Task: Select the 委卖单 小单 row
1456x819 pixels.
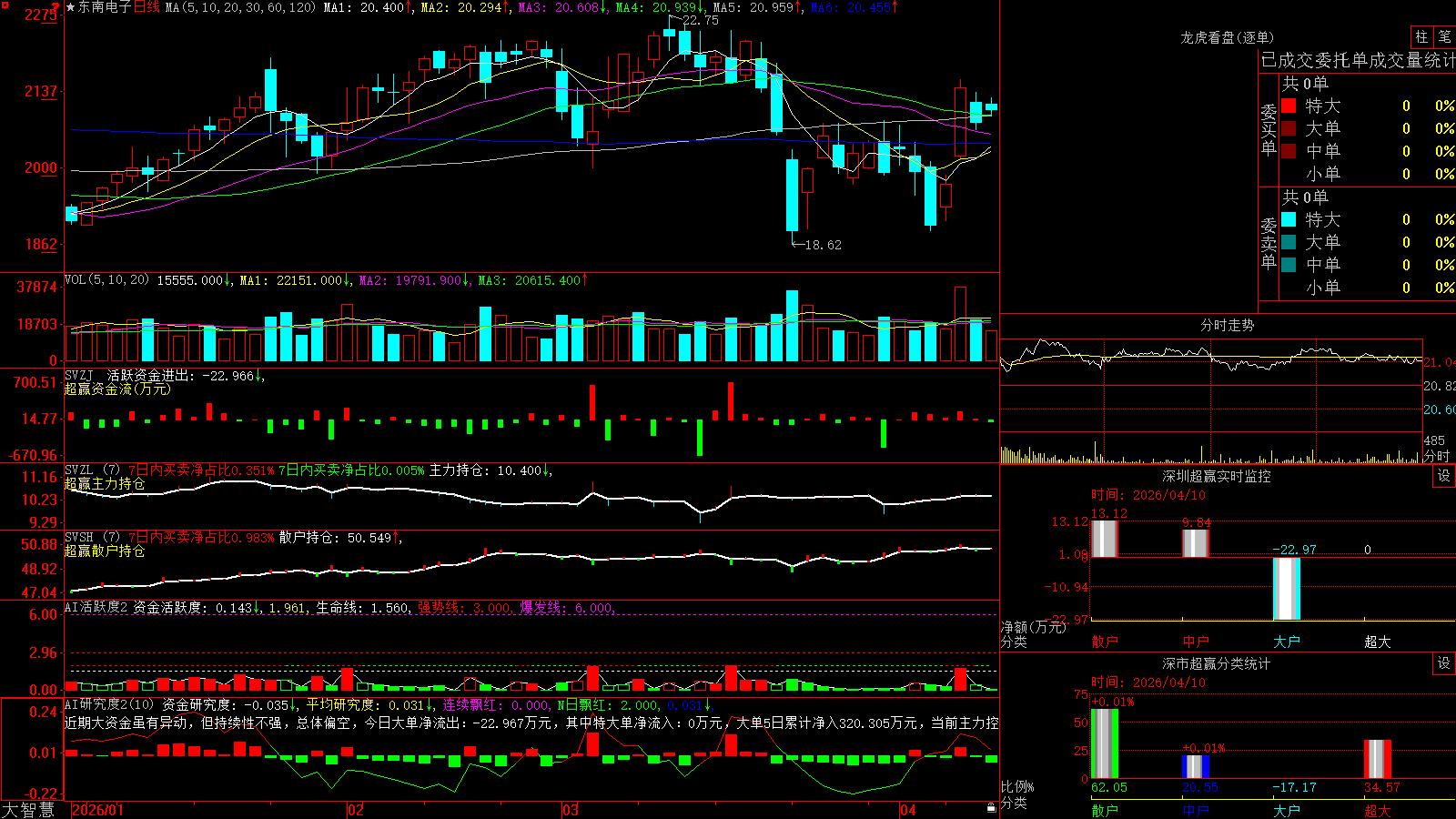Action: pos(1367,287)
